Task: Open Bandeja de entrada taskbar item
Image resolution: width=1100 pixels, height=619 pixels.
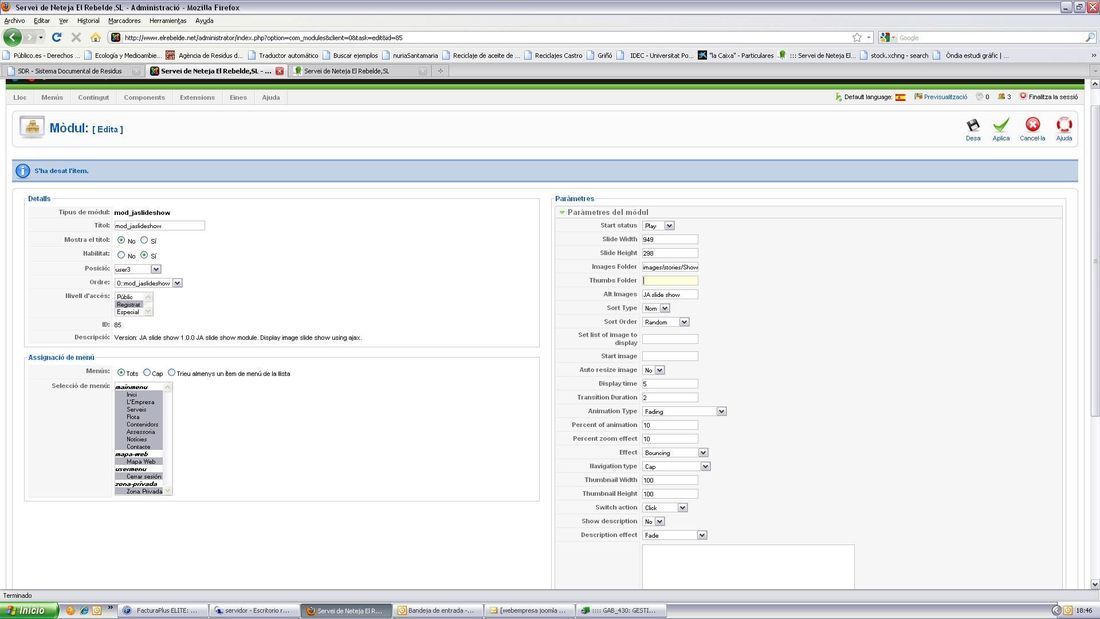Action: (436, 611)
